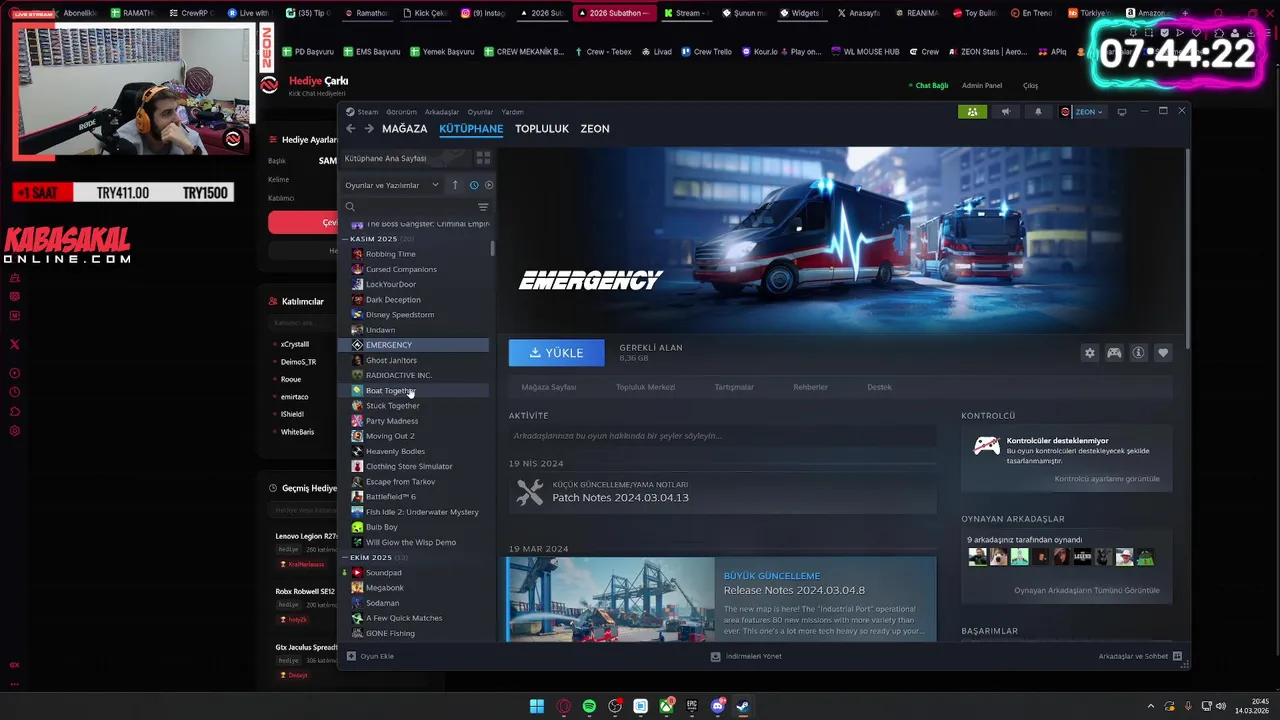
Task: Open controller layout via the gamepad icon
Action: (1113, 353)
